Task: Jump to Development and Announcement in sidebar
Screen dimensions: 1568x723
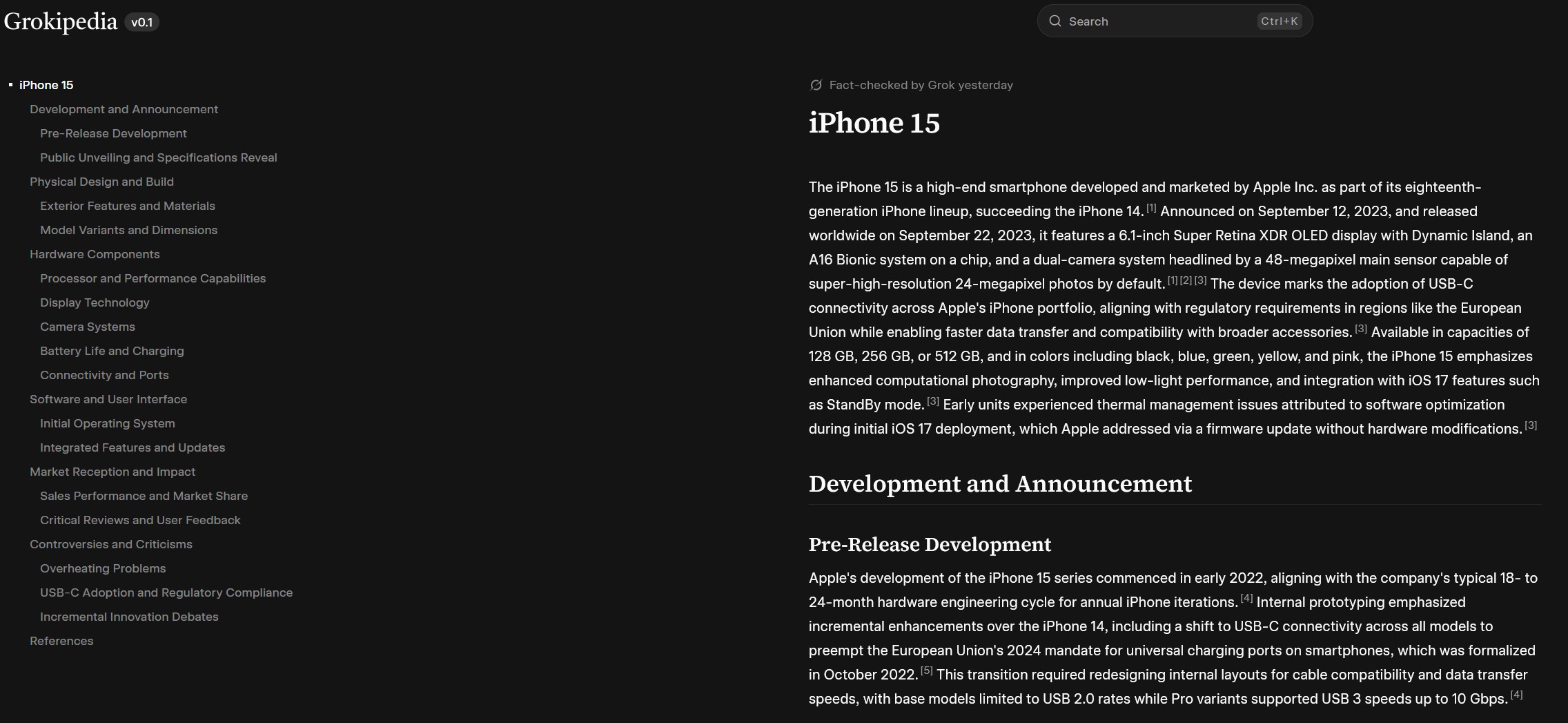Action: (124, 109)
